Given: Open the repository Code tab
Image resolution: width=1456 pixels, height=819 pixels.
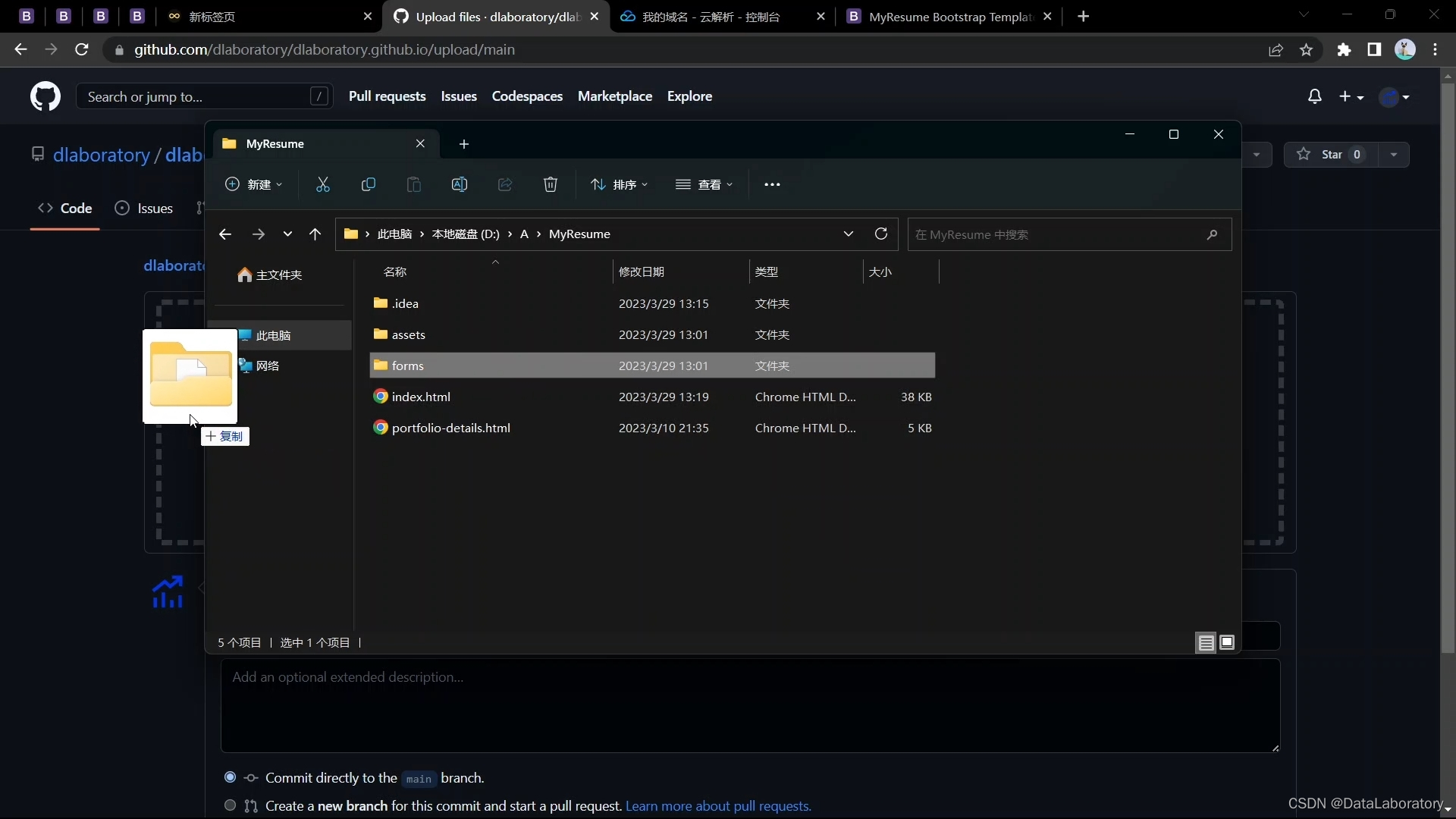Looking at the screenshot, I should click(x=65, y=209).
